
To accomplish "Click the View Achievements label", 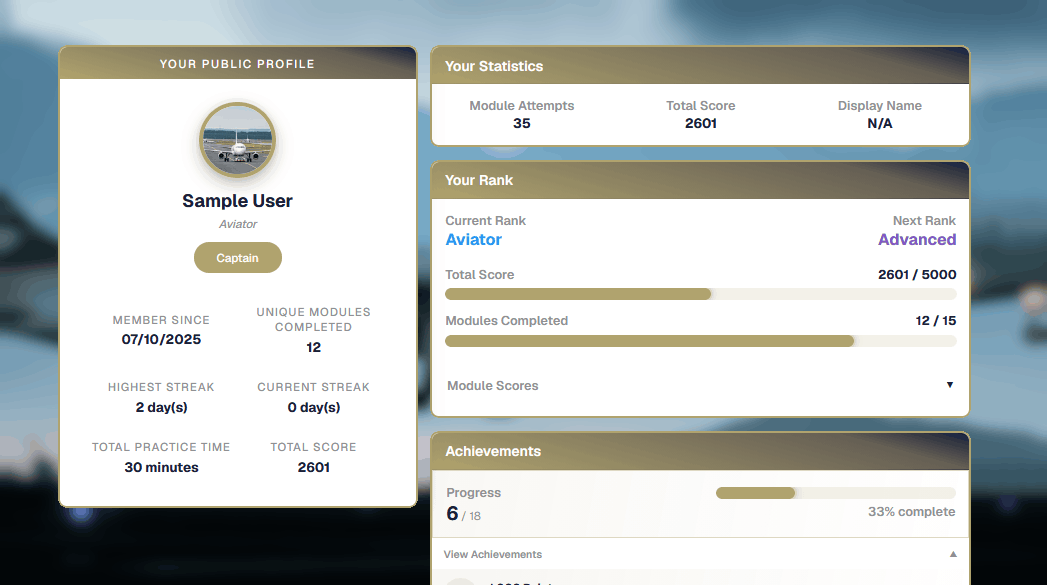I will point(493,554).
